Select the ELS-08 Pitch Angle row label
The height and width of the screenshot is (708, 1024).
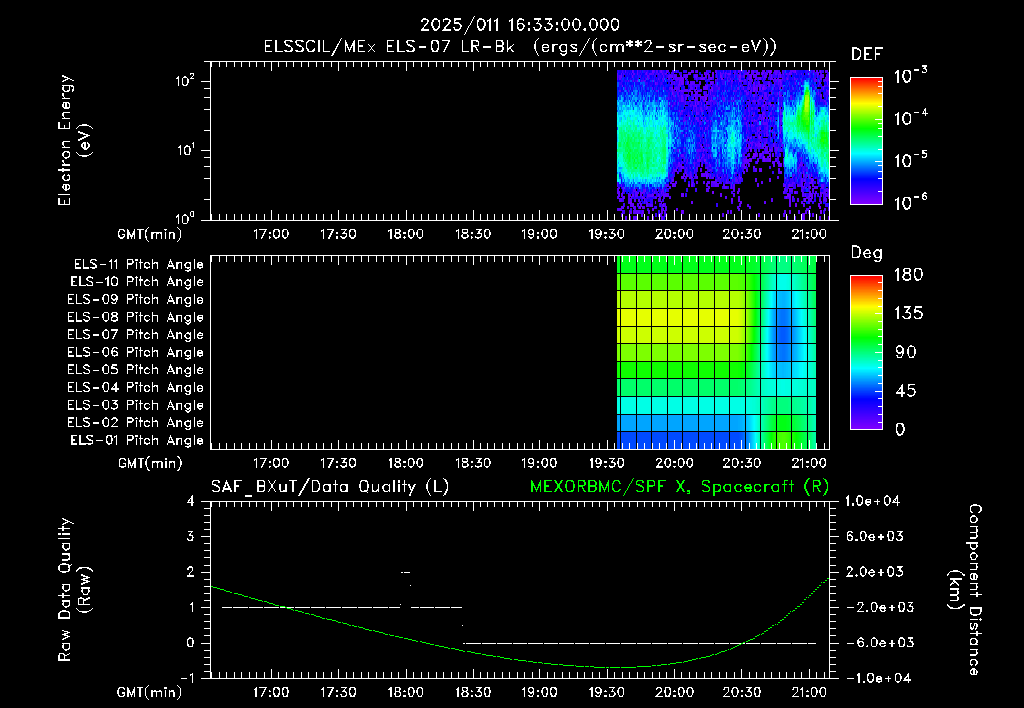click(135, 317)
